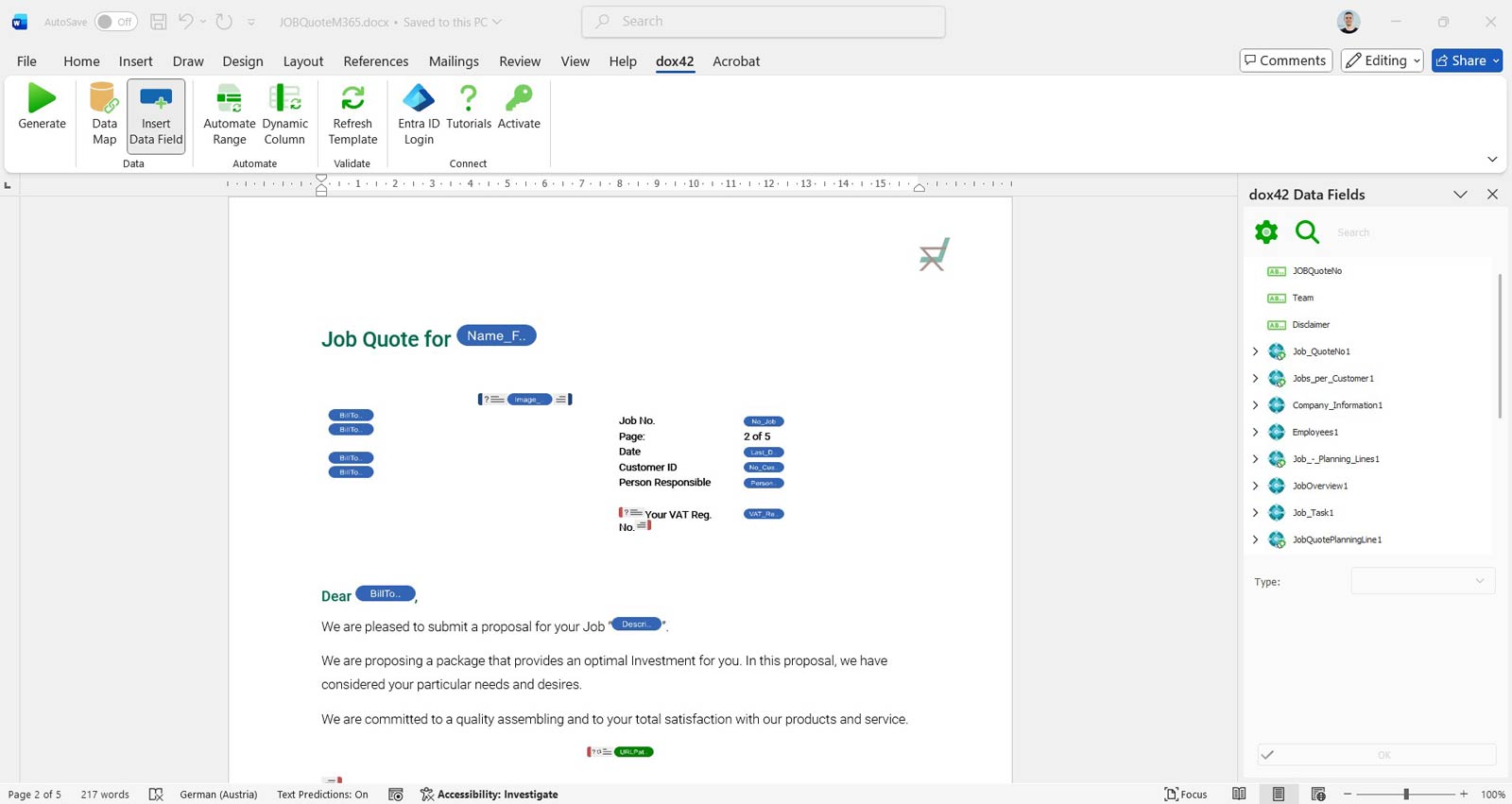
Task: Open data fields settings gear
Action: click(1266, 231)
